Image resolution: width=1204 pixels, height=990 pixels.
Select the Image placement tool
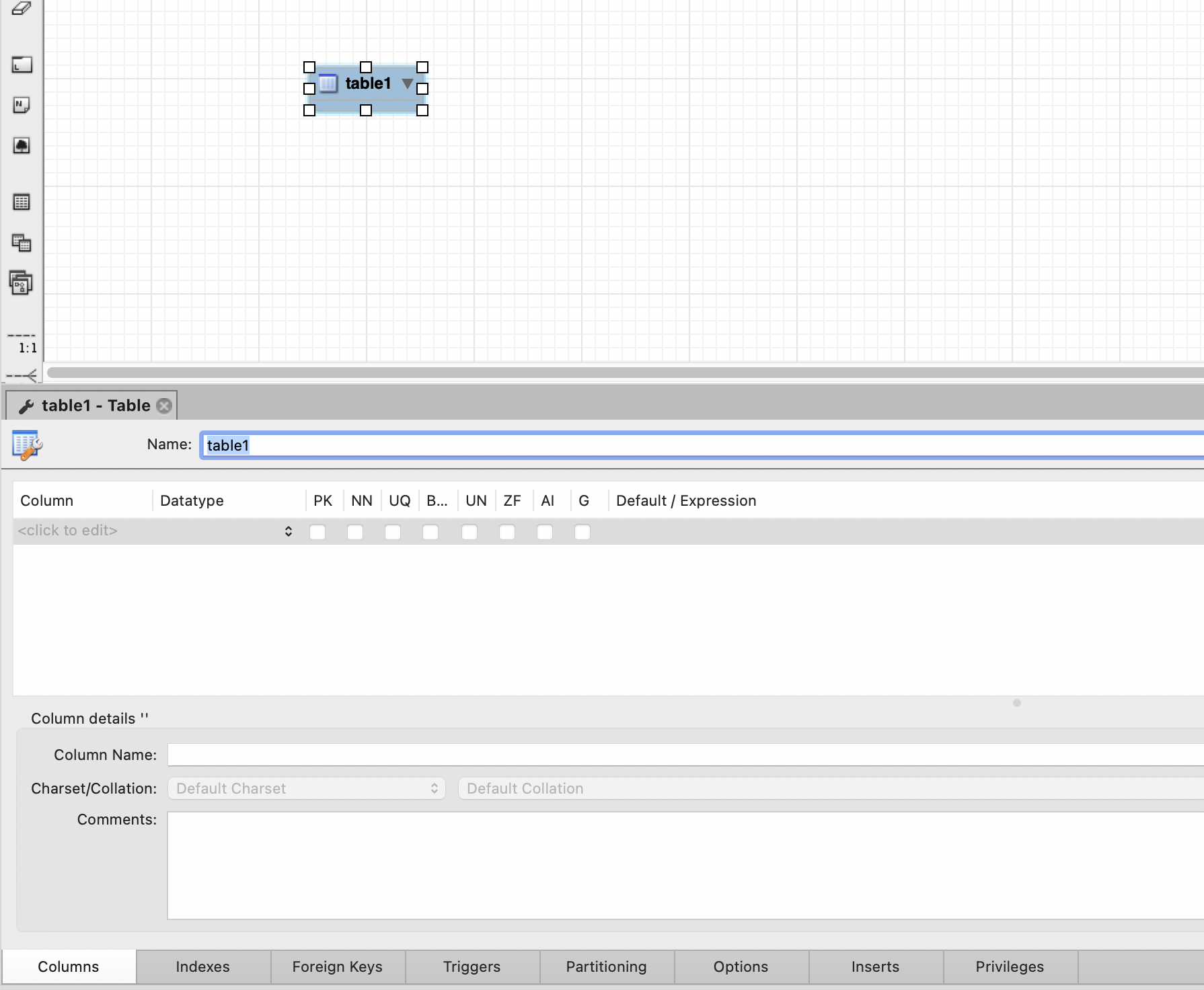22,145
